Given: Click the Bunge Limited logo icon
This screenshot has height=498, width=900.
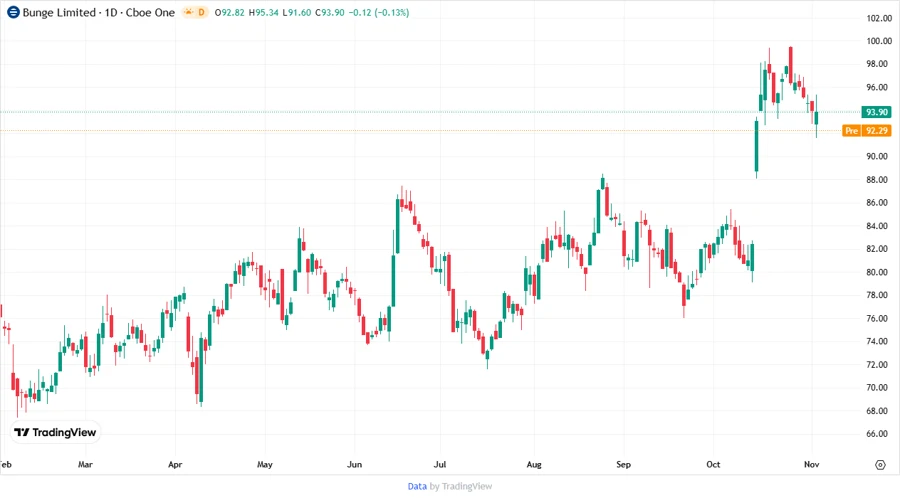Looking at the screenshot, I should click(13, 12).
